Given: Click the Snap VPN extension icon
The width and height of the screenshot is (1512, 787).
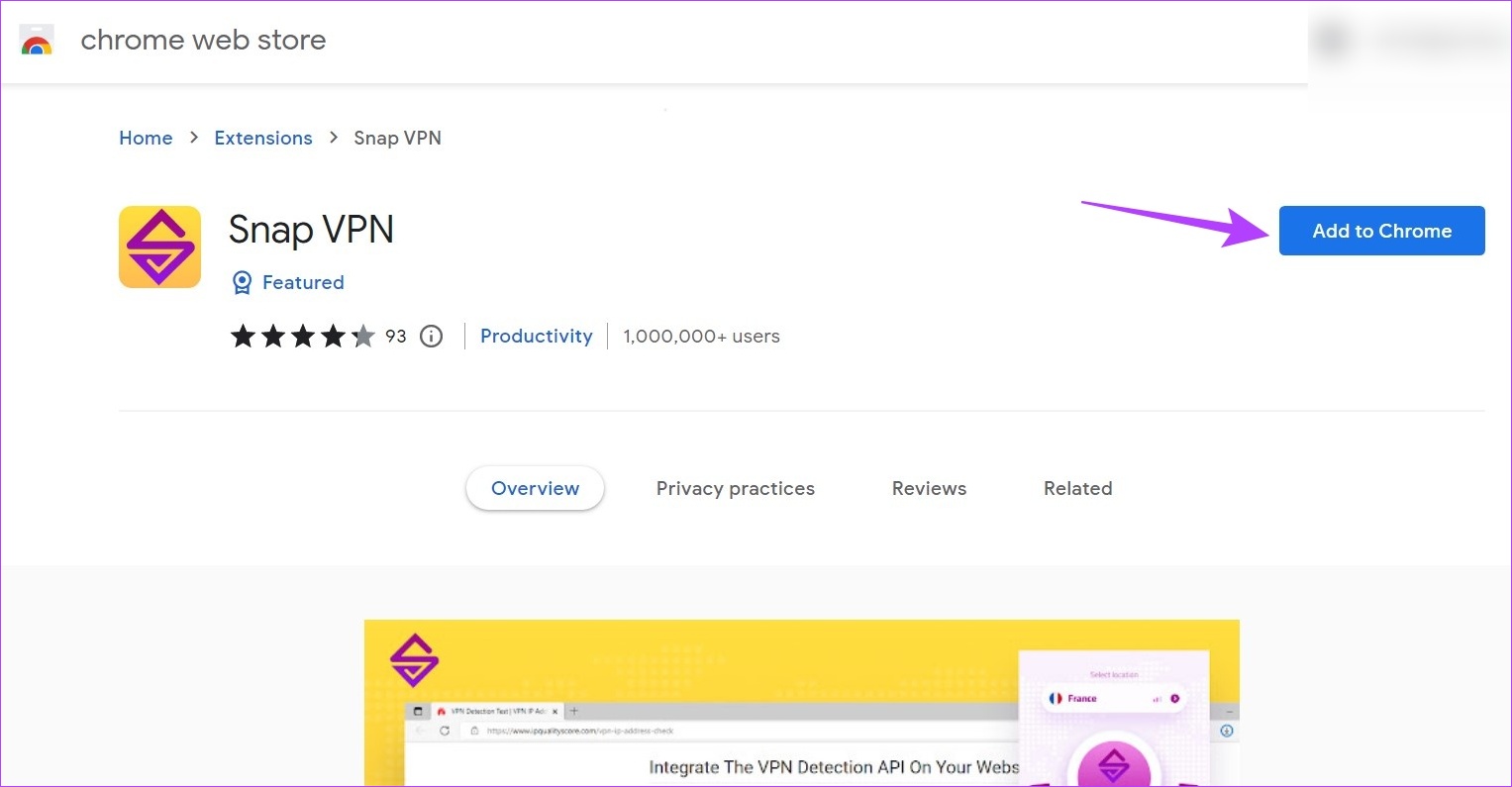Looking at the screenshot, I should pos(159,246).
